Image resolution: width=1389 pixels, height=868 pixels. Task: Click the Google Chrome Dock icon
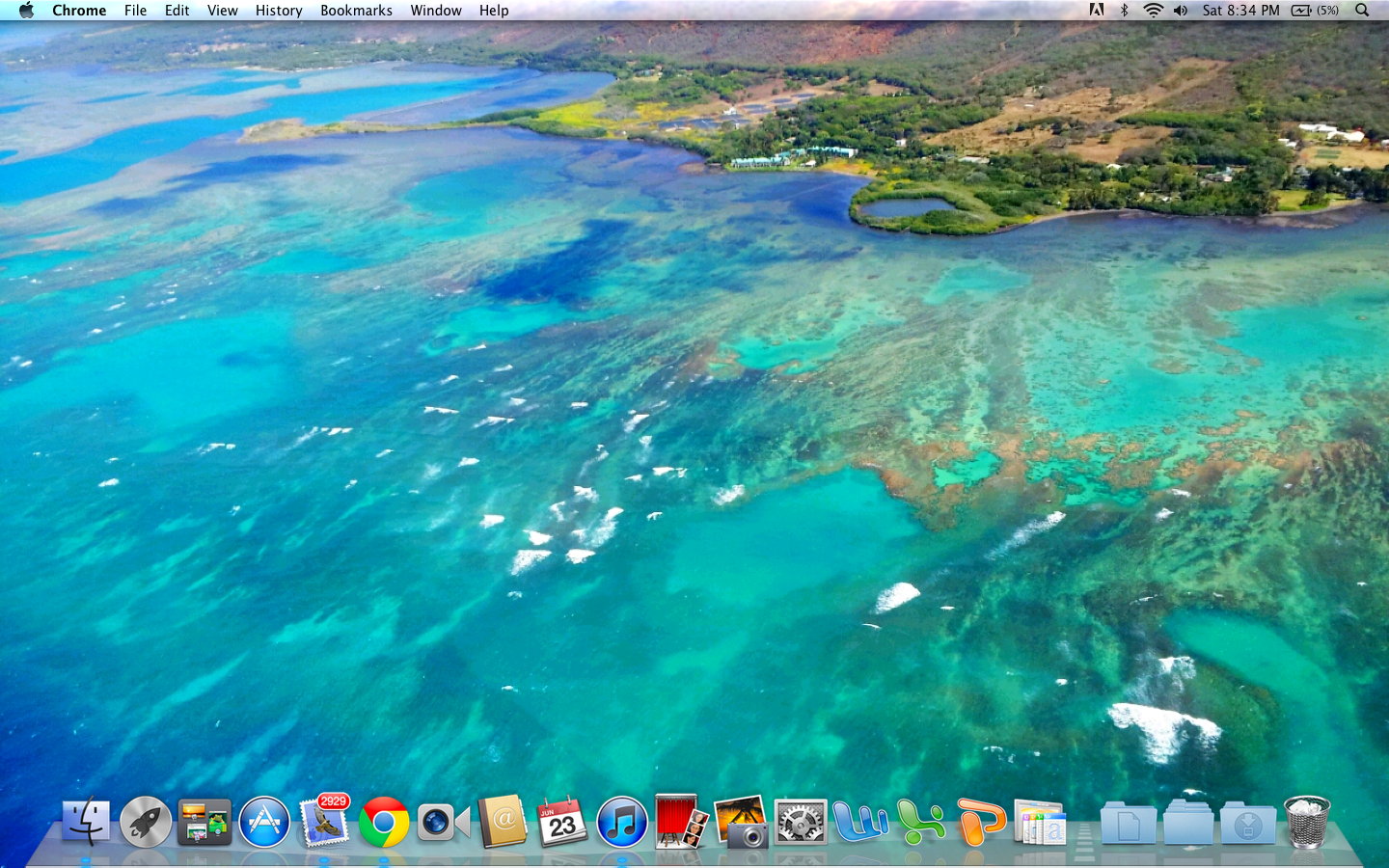(384, 822)
